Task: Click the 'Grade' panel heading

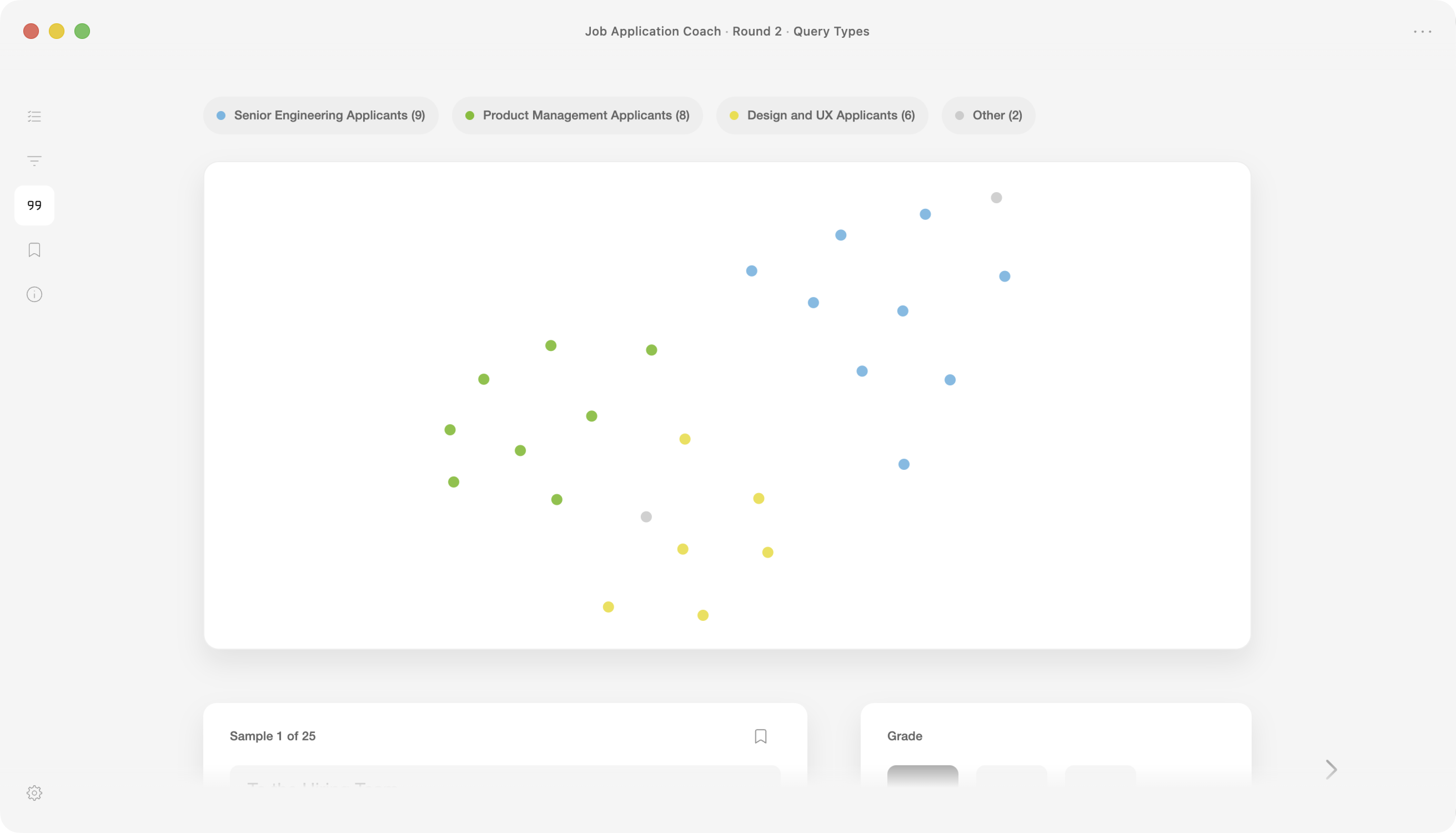Action: coord(904,736)
